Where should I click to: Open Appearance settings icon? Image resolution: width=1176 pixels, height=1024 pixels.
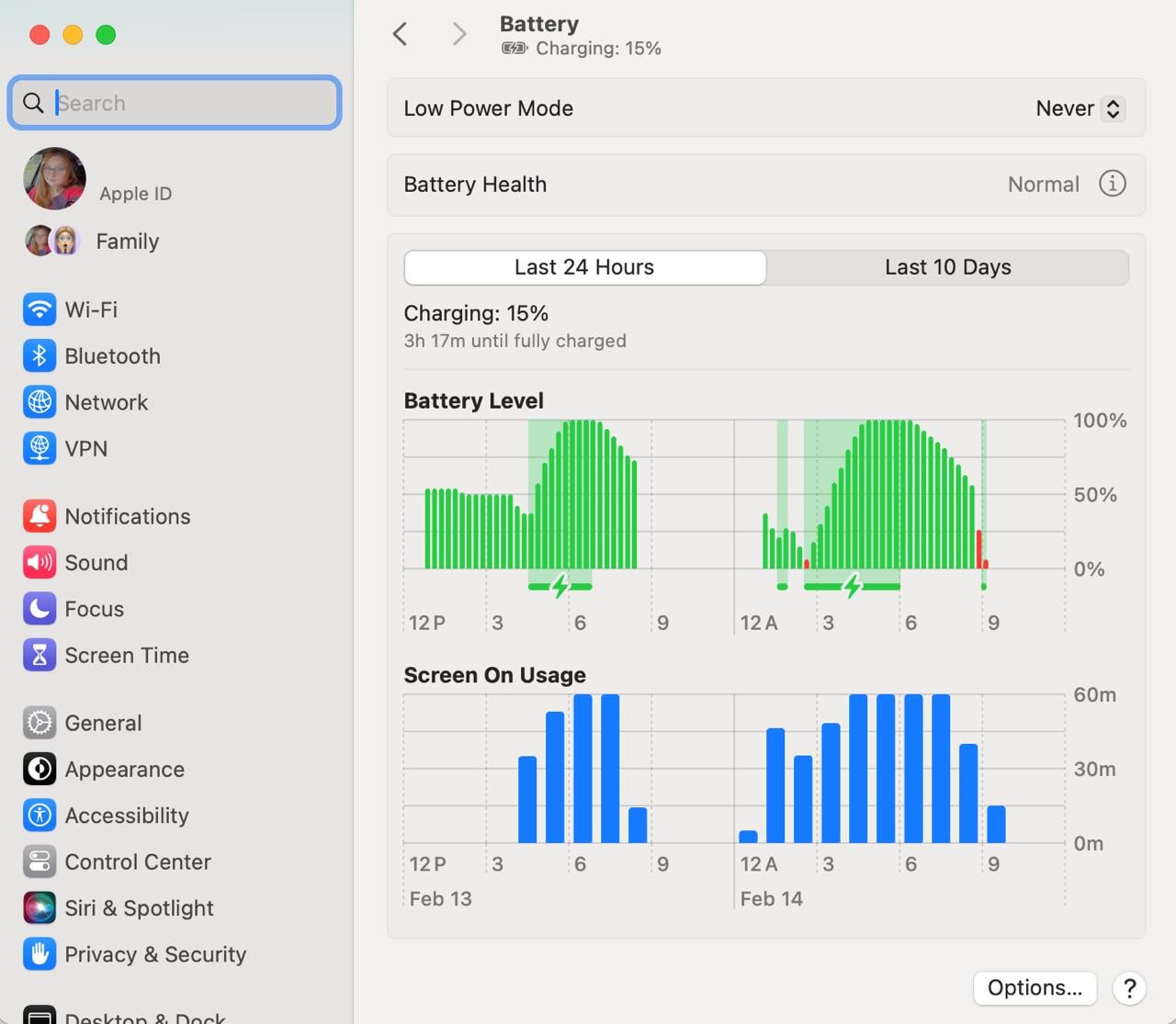[x=40, y=769]
